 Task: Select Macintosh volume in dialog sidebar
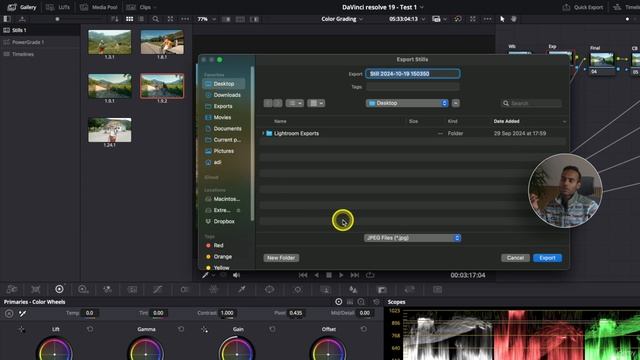coord(224,199)
